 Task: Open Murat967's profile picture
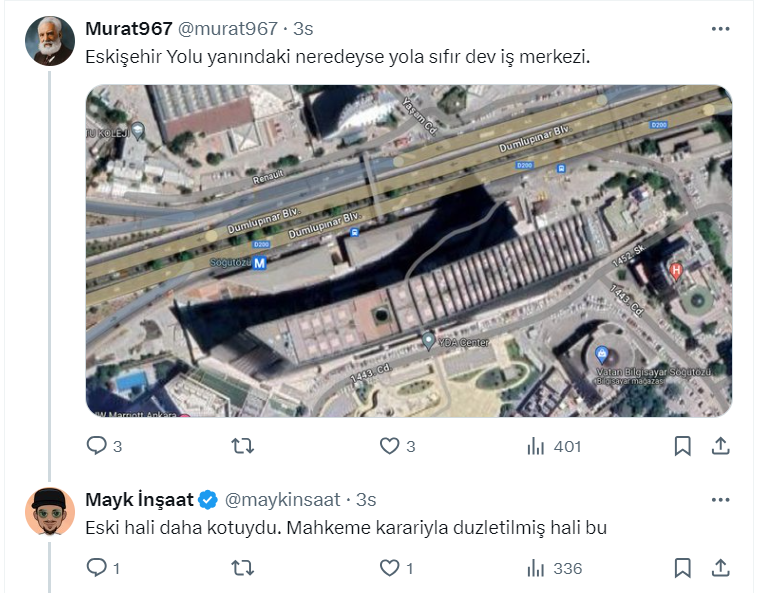(x=49, y=41)
